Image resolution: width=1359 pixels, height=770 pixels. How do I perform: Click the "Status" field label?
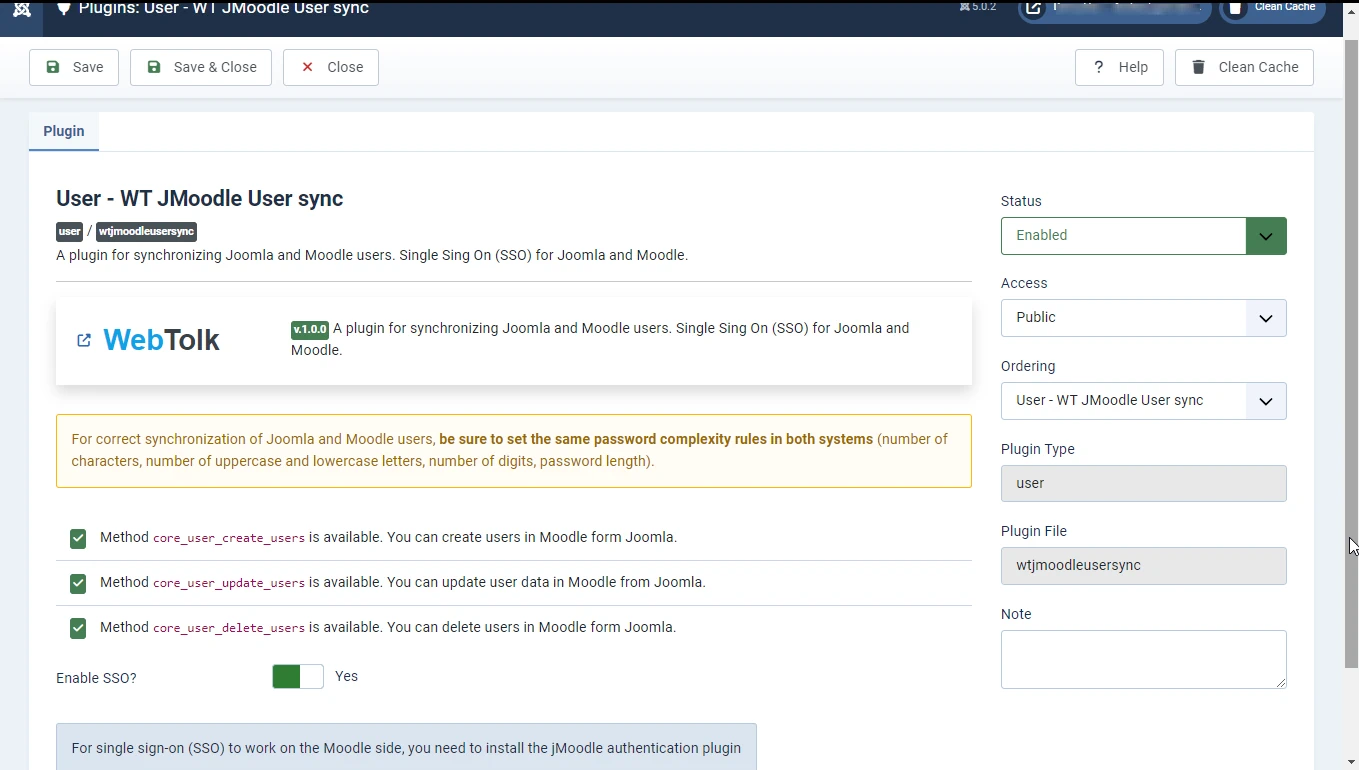click(x=1021, y=201)
